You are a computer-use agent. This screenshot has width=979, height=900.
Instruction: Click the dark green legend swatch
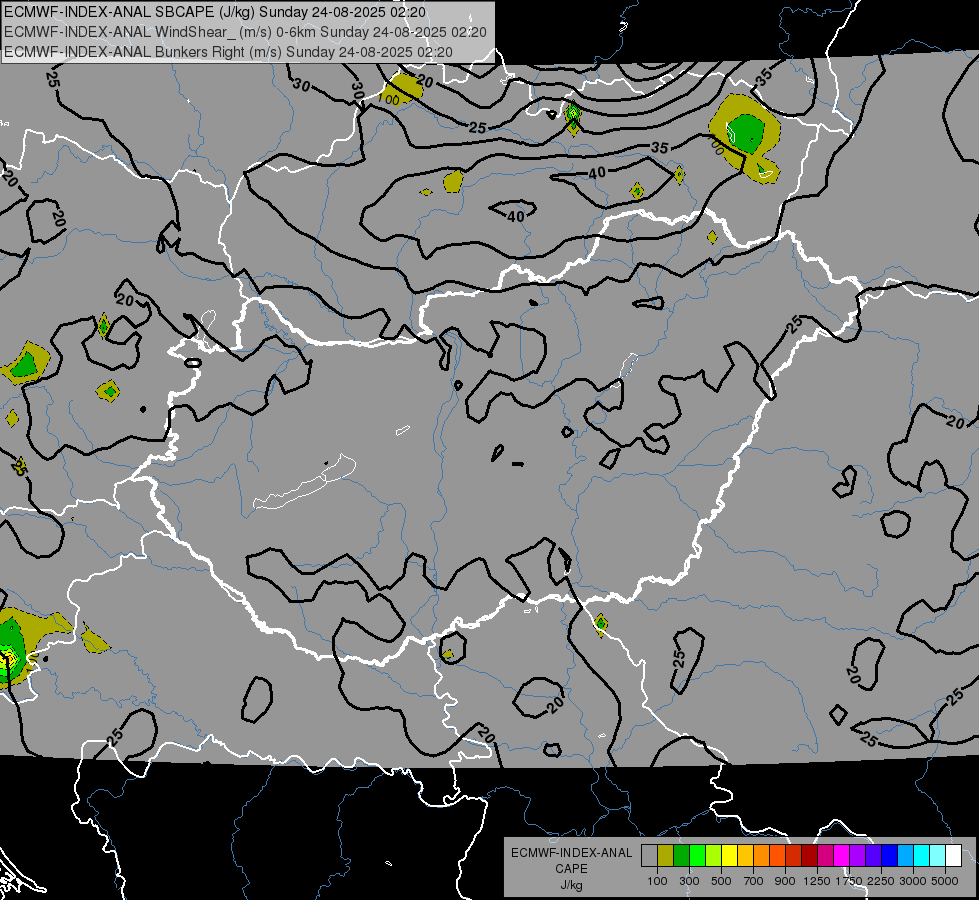[x=681, y=855]
